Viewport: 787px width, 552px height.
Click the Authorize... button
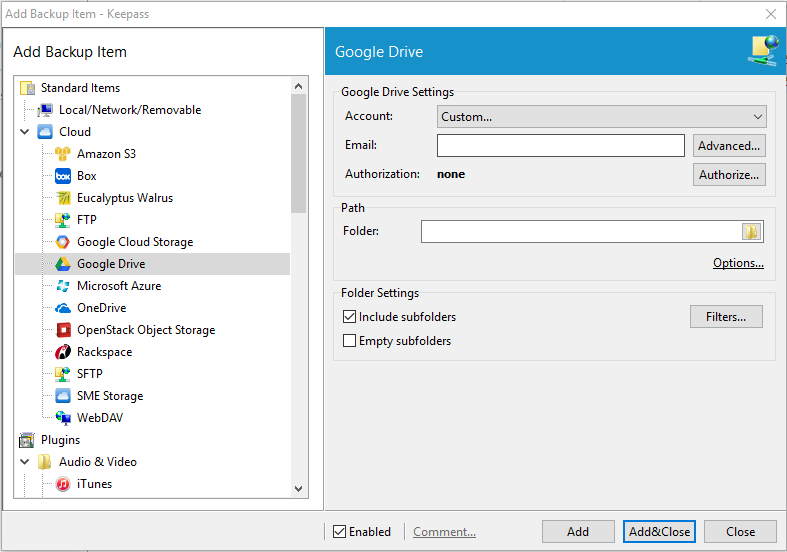pos(729,175)
